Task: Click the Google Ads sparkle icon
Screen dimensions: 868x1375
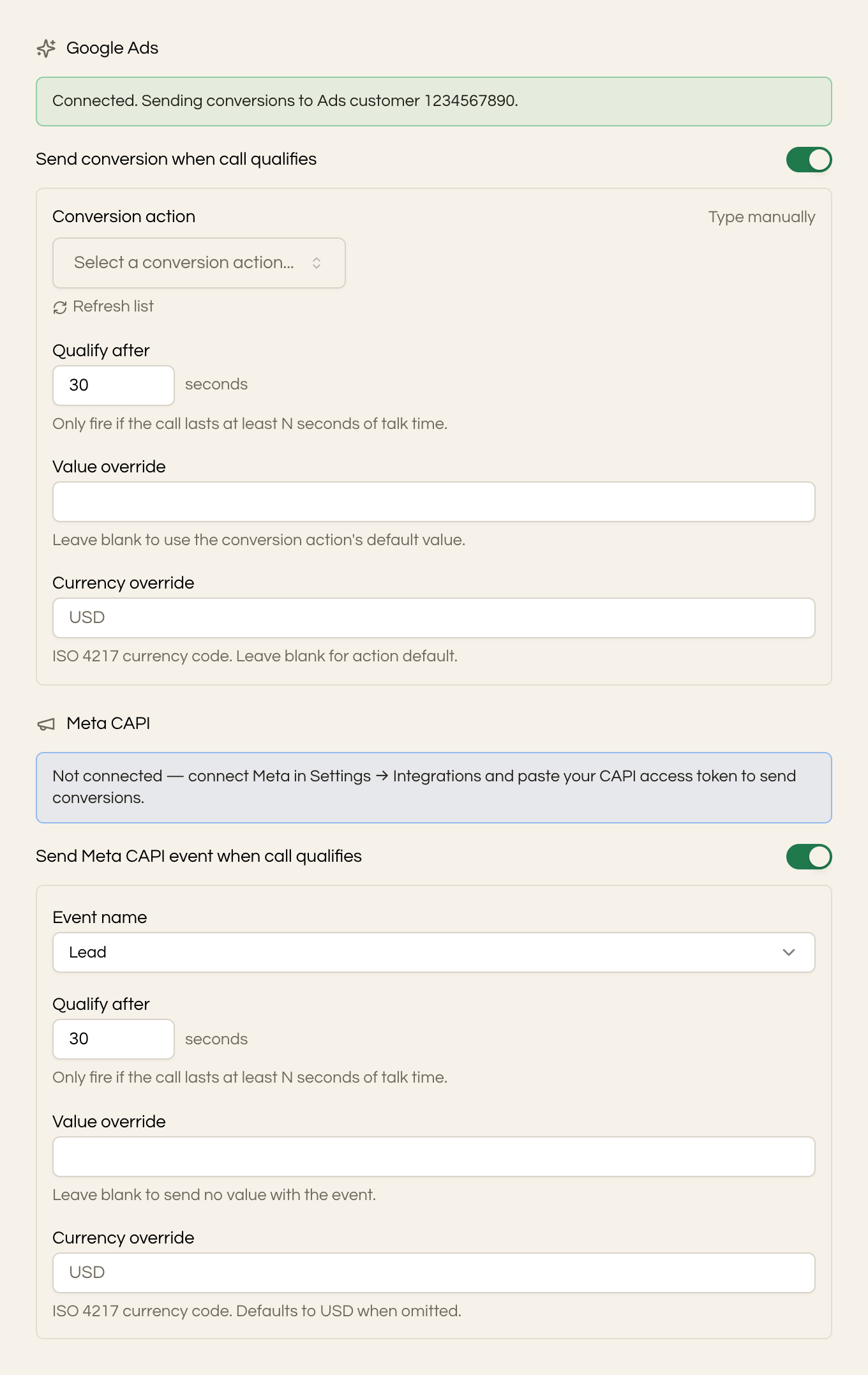Action: [46, 49]
